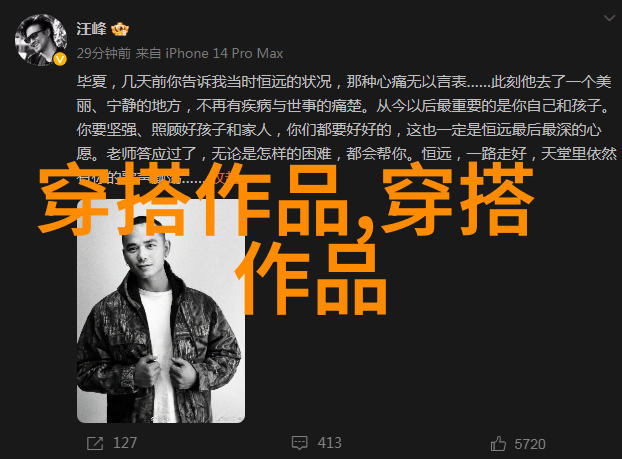Image resolution: width=622 pixels, height=459 pixels.
Task: Click the 来自 source label
Action: pos(148,53)
